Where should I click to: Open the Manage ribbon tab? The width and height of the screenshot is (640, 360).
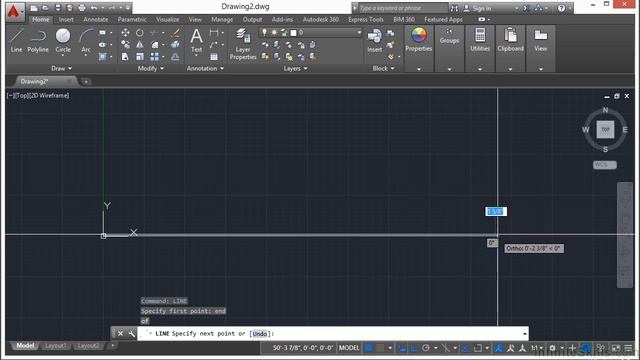(x=222, y=20)
